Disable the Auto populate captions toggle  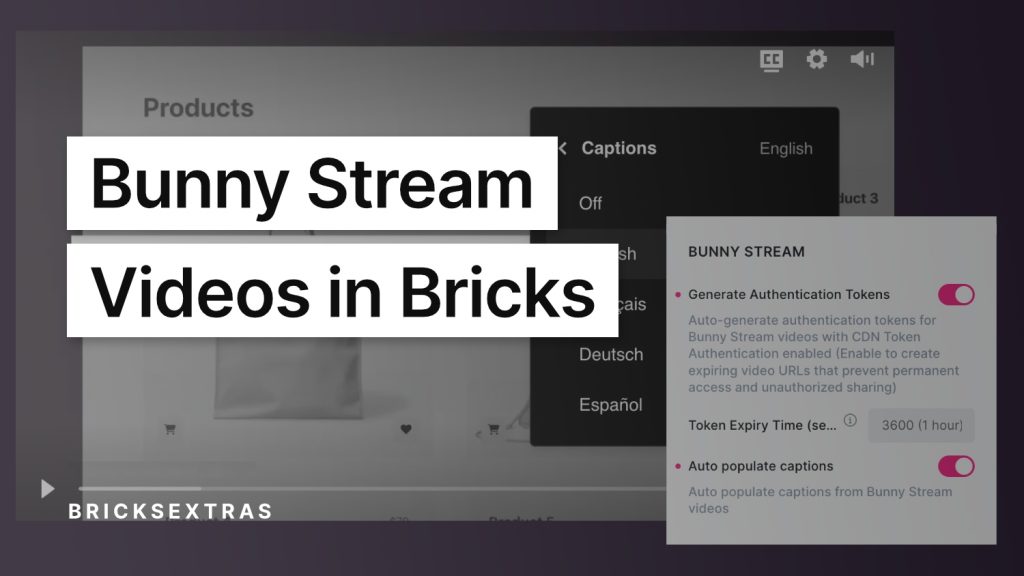955,466
